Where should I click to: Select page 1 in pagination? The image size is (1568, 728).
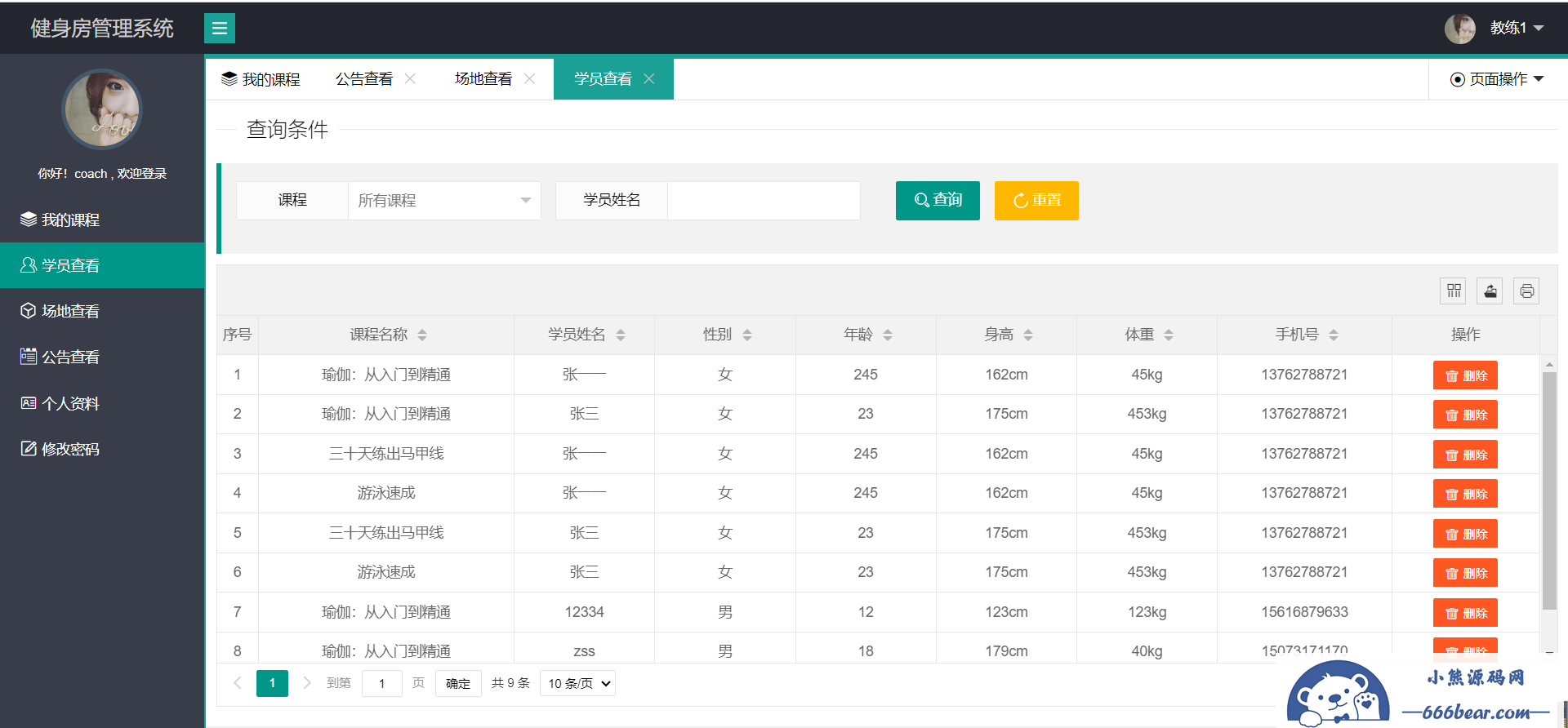[x=272, y=683]
